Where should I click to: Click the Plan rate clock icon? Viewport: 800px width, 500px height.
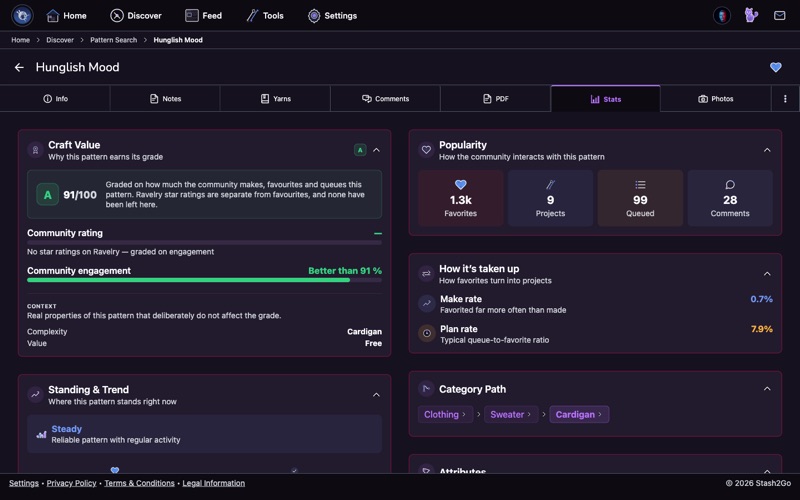pos(427,334)
